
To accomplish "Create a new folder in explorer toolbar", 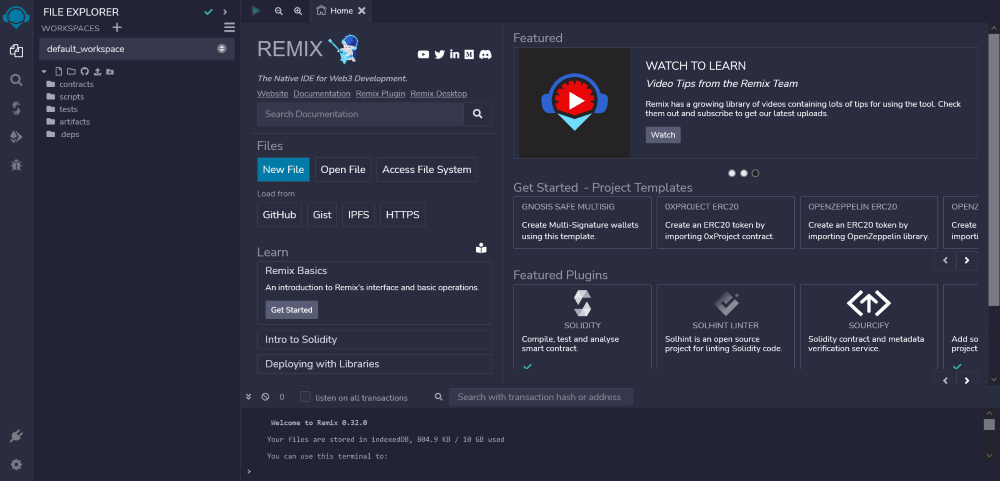I will (71, 71).
